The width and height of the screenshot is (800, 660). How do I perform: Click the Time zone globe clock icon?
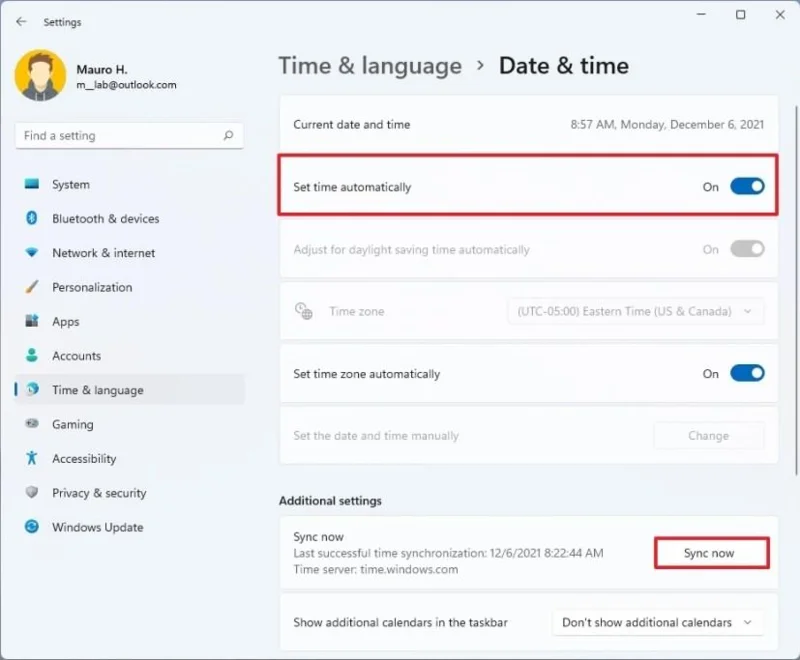pyautogui.click(x=304, y=311)
